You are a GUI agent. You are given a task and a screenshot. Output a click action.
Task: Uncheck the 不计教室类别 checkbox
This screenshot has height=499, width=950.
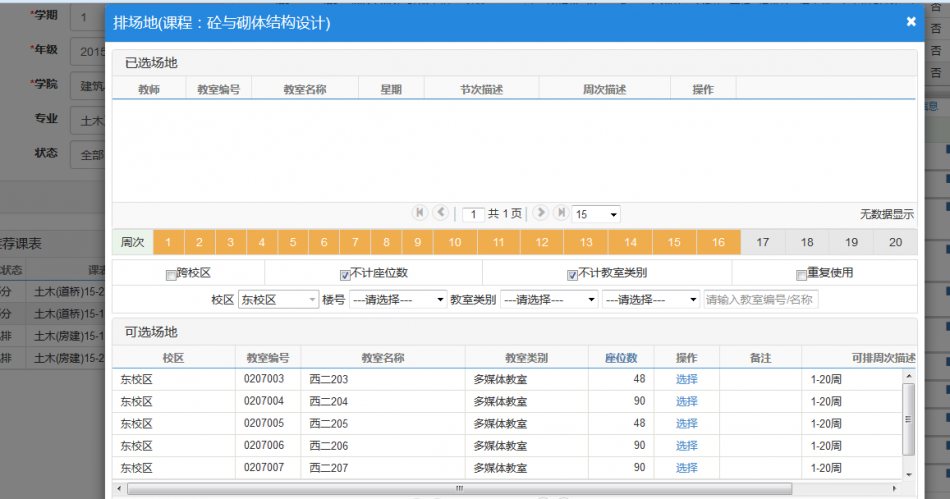[x=572, y=274]
